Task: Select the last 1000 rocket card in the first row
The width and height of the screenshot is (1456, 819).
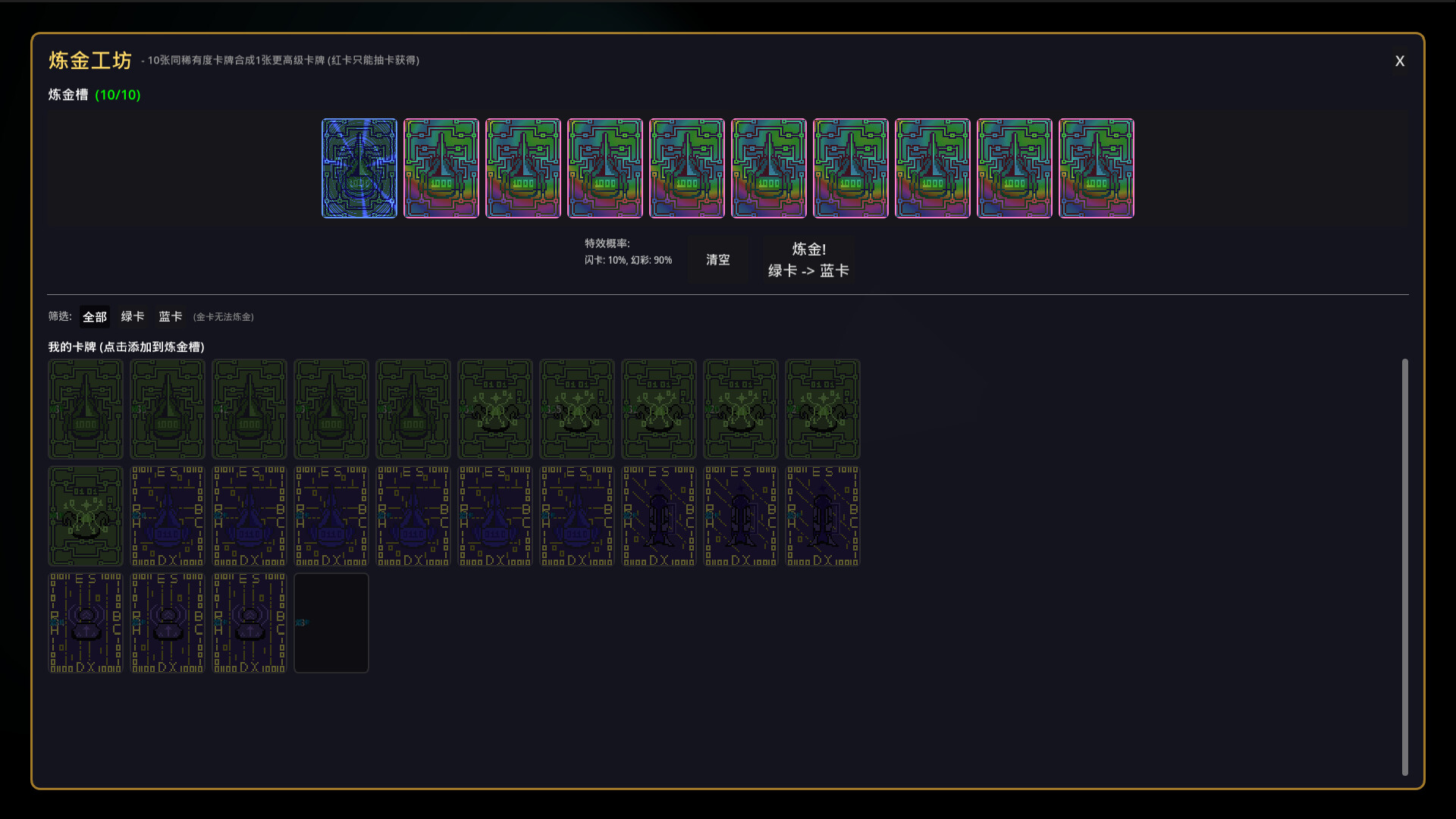Action: click(413, 409)
